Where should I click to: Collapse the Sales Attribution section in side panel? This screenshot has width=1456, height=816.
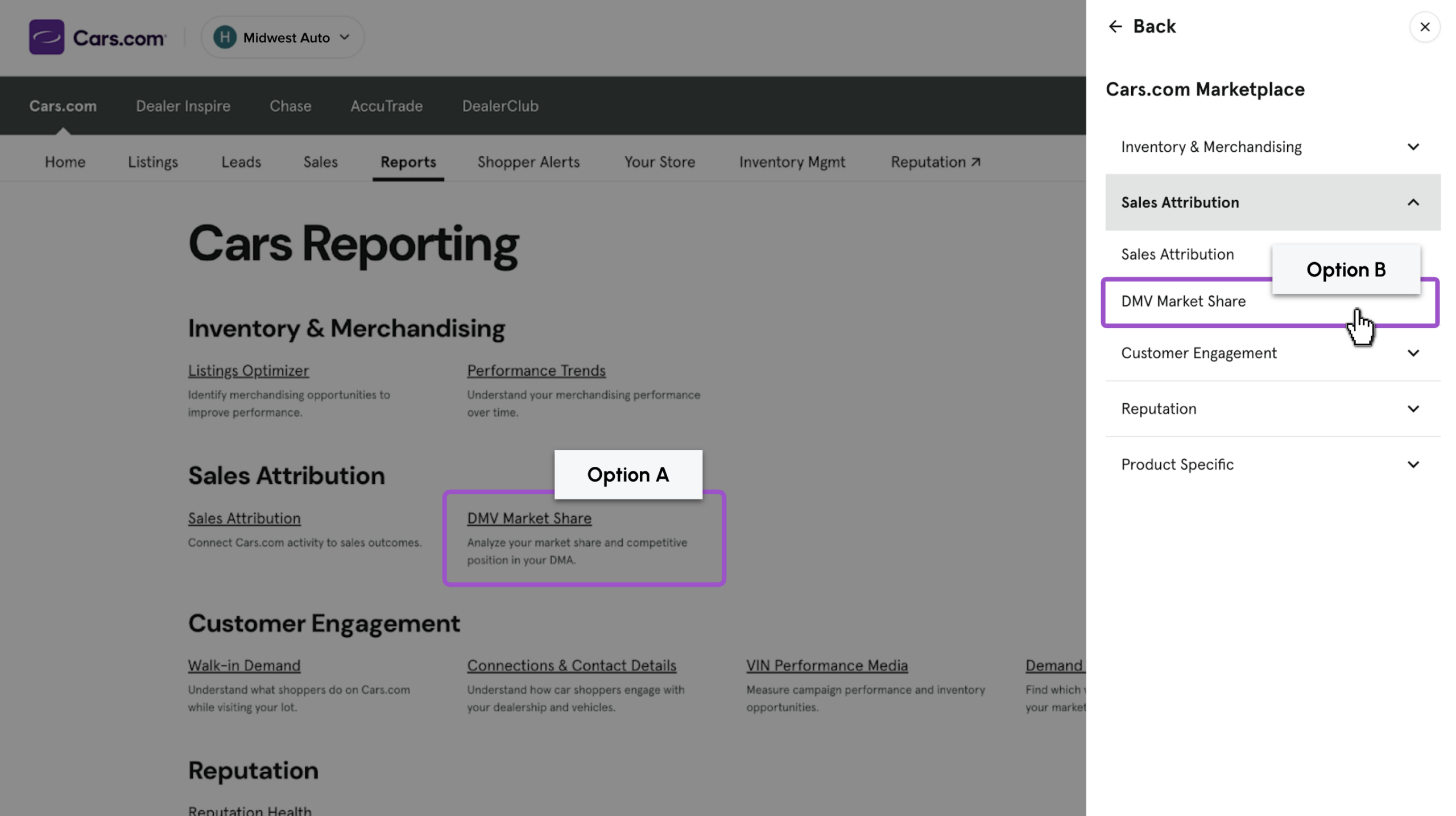(1273, 202)
